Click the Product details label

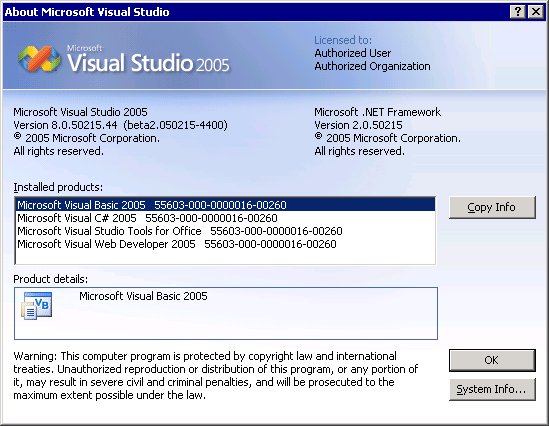(x=50, y=279)
